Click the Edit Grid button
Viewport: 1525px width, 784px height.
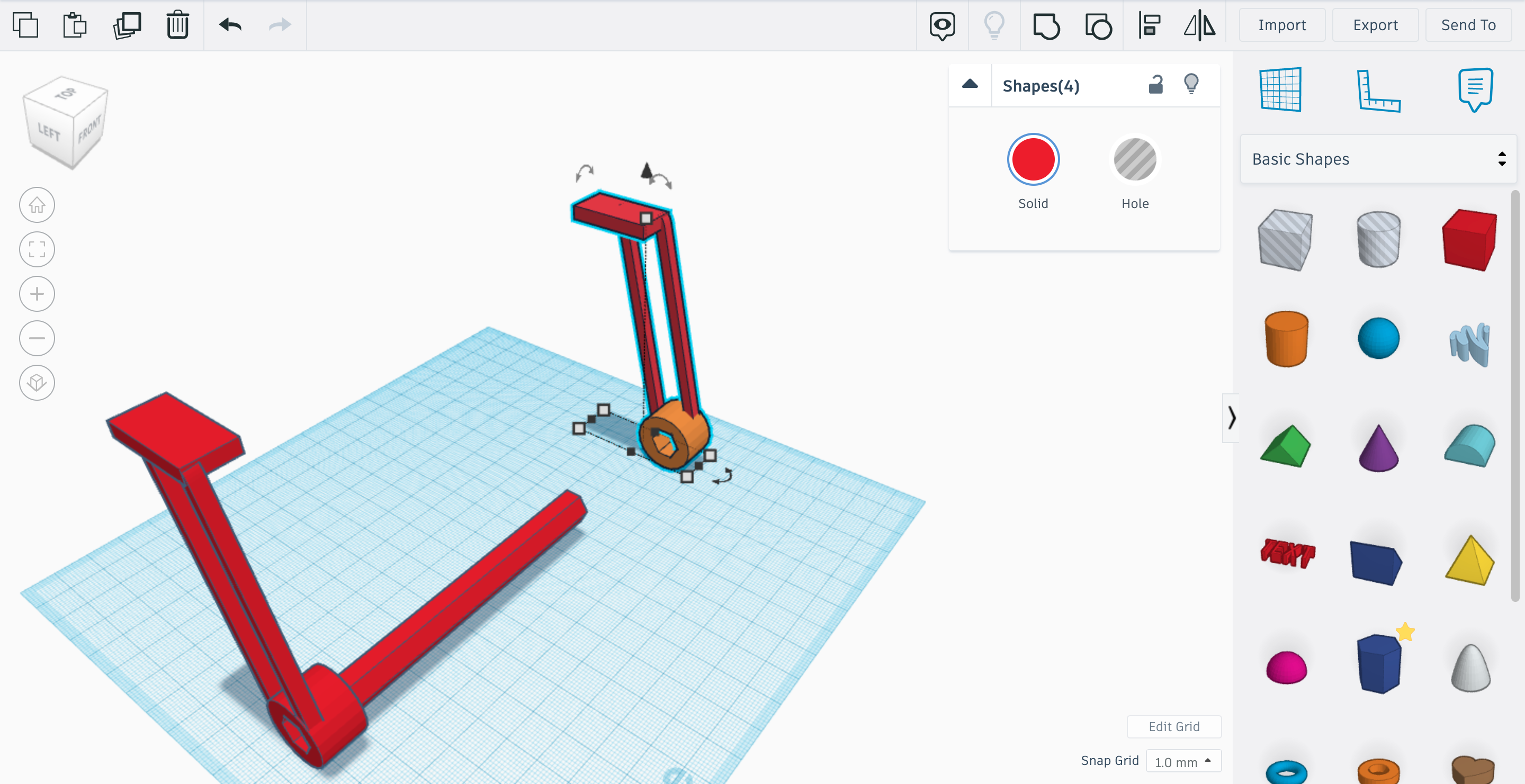pyautogui.click(x=1173, y=727)
